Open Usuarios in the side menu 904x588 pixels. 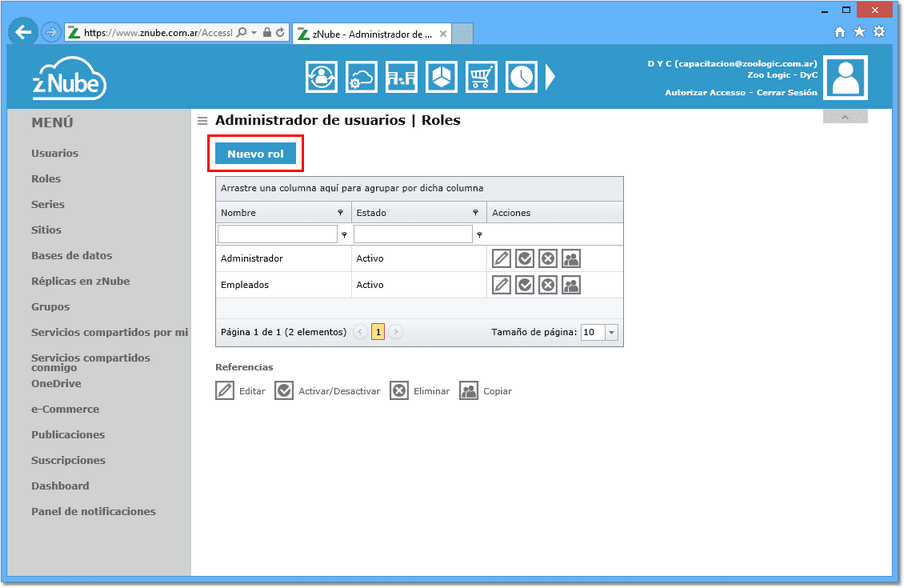tap(55, 153)
